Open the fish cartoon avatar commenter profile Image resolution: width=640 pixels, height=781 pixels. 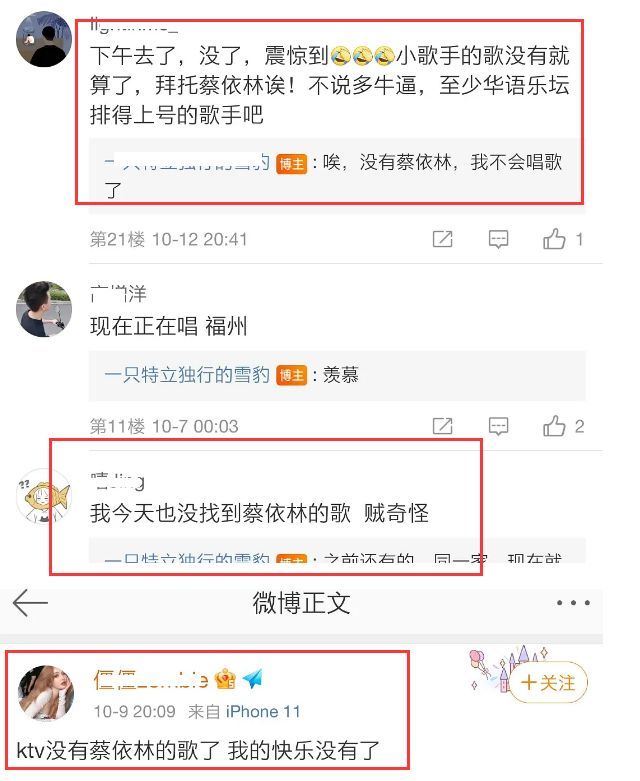point(44,496)
